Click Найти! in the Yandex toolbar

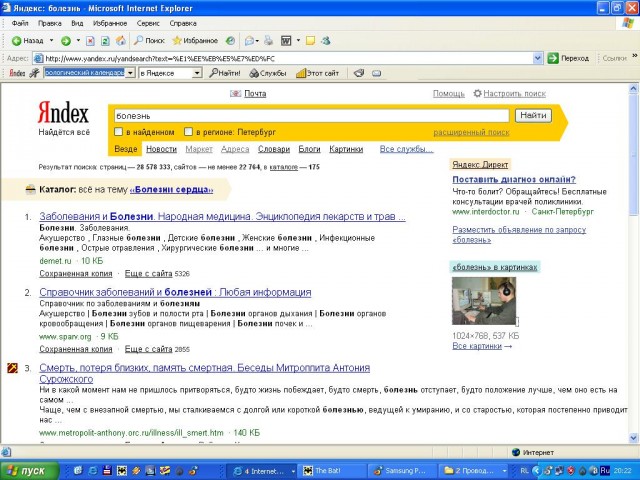225,73
